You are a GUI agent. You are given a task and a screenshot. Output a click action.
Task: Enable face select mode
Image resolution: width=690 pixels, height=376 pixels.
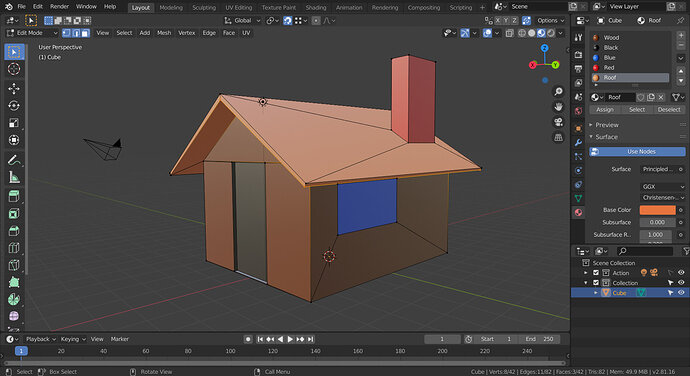click(85, 33)
